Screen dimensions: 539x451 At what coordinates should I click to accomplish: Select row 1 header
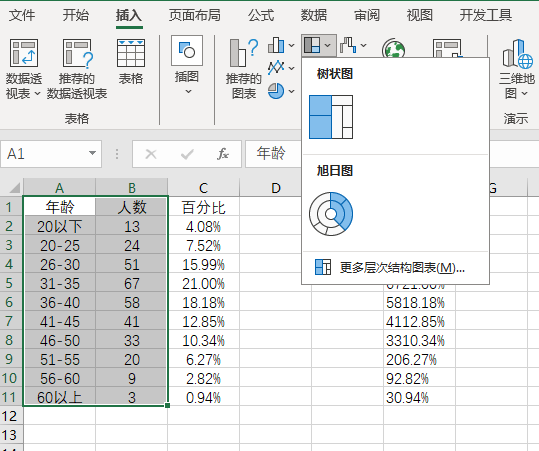tap(11, 207)
